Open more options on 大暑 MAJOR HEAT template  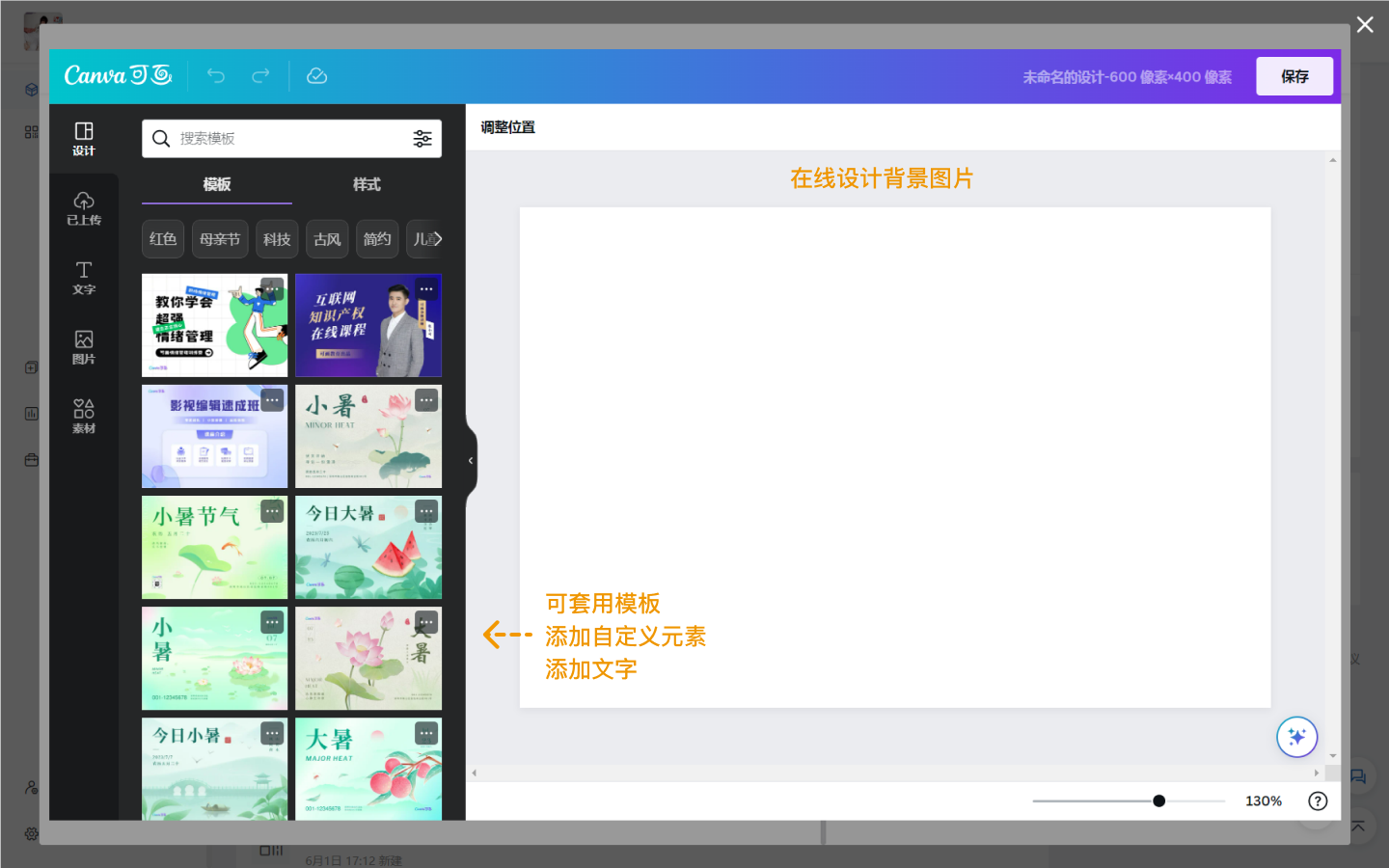pyautogui.click(x=426, y=733)
